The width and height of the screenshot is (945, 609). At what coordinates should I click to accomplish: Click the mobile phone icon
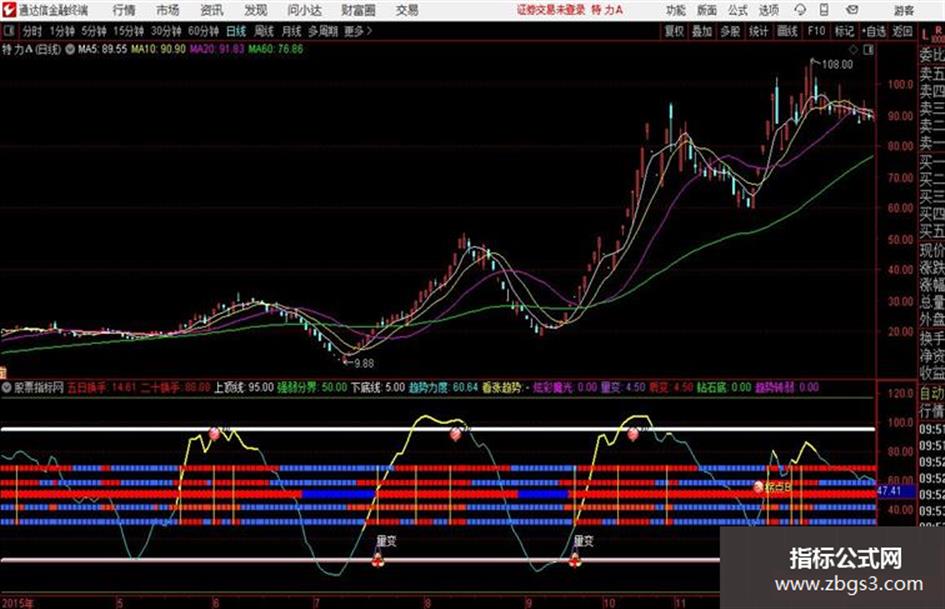click(x=824, y=10)
